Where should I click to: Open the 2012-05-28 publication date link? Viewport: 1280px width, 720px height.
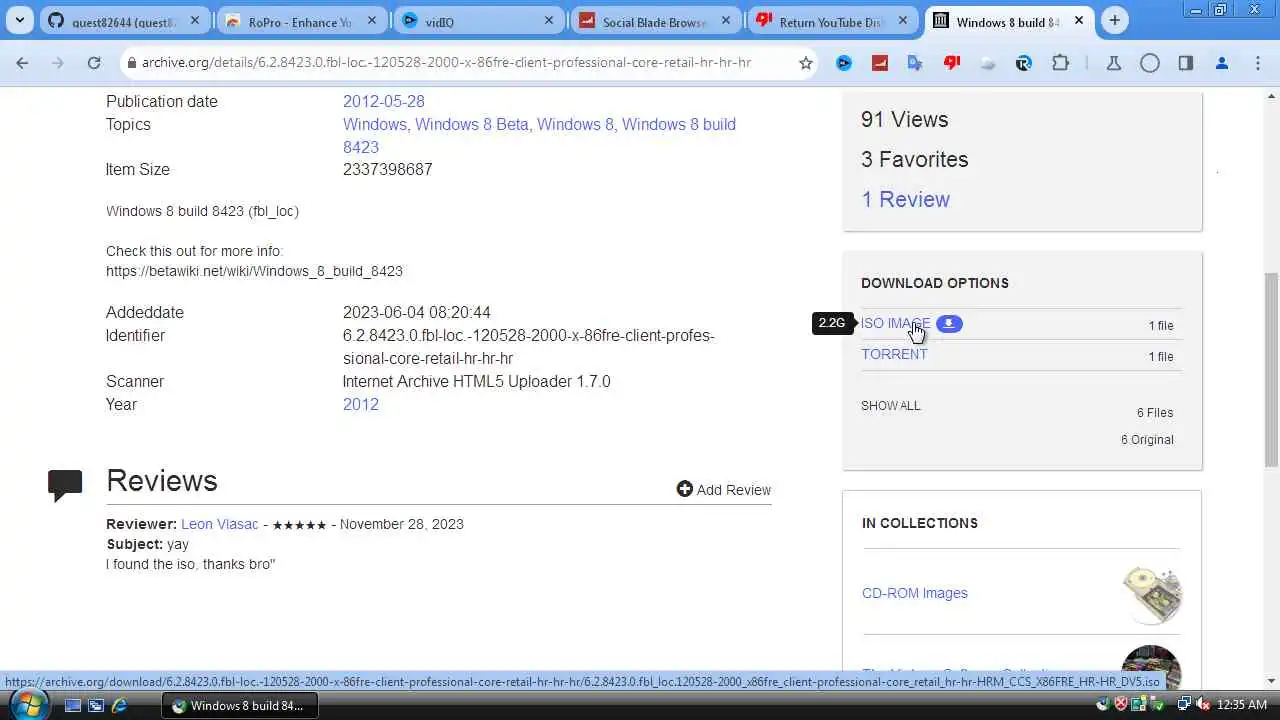(x=383, y=101)
